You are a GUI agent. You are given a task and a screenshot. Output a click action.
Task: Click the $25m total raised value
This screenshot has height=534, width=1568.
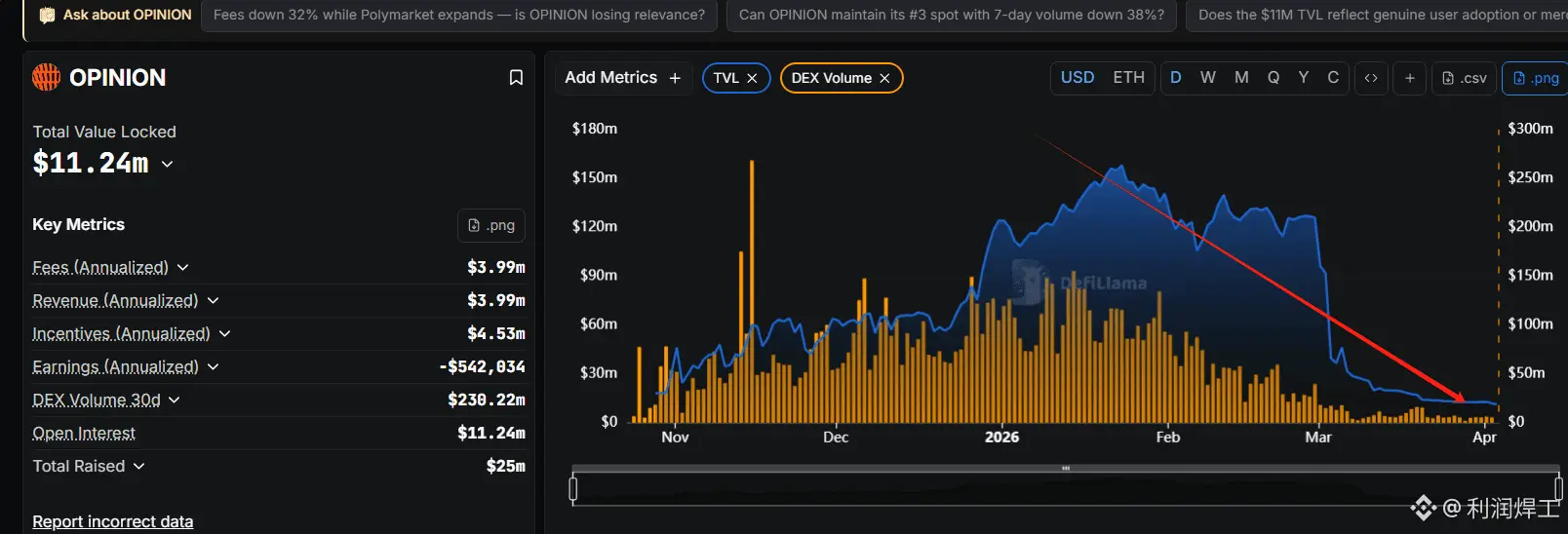(506, 466)
